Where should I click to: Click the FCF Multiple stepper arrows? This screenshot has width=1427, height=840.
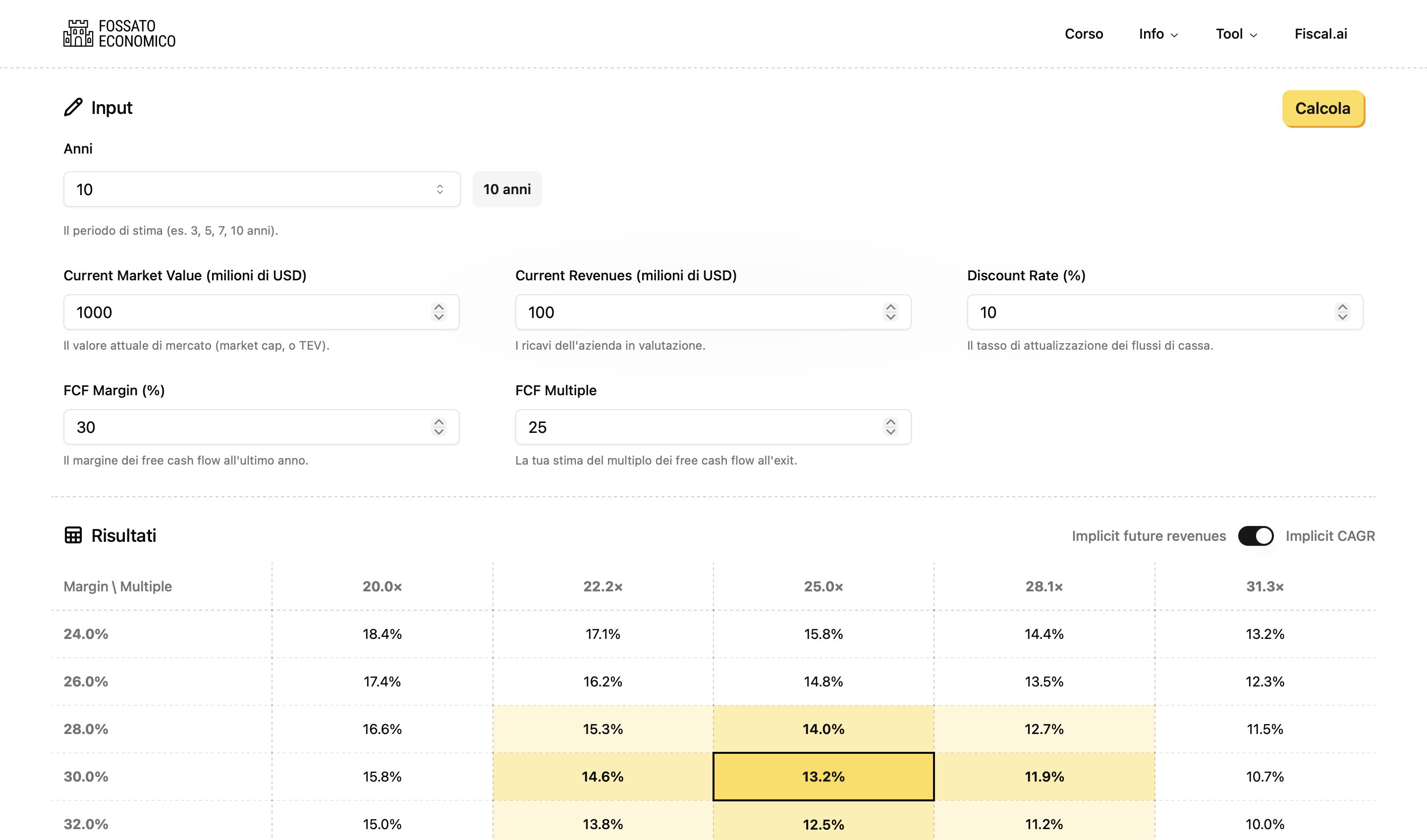pyautogui.click(x=890, y=427)
